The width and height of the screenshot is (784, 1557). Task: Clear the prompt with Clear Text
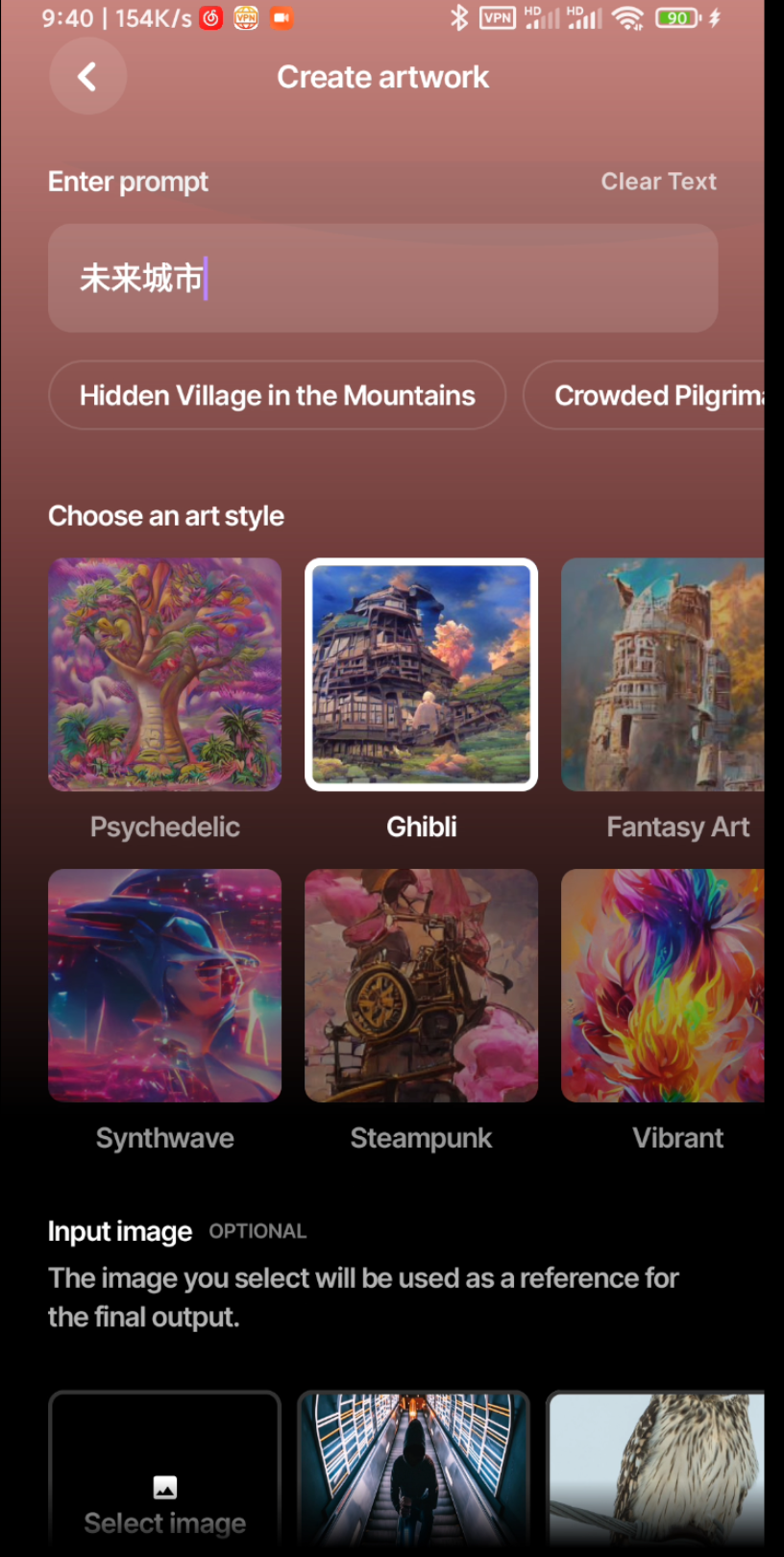tap(659, 182)
